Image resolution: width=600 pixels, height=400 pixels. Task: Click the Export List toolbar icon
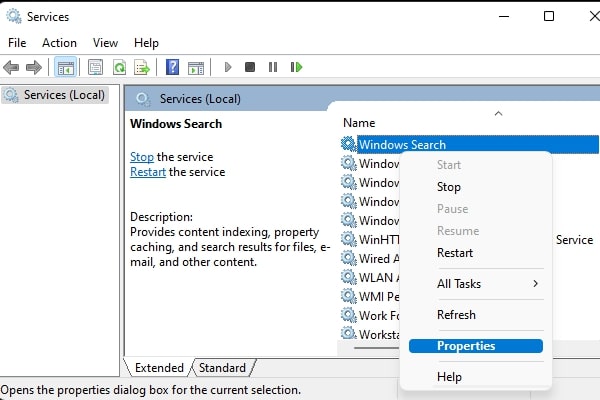pyautogui.click(x=142, y=68)
